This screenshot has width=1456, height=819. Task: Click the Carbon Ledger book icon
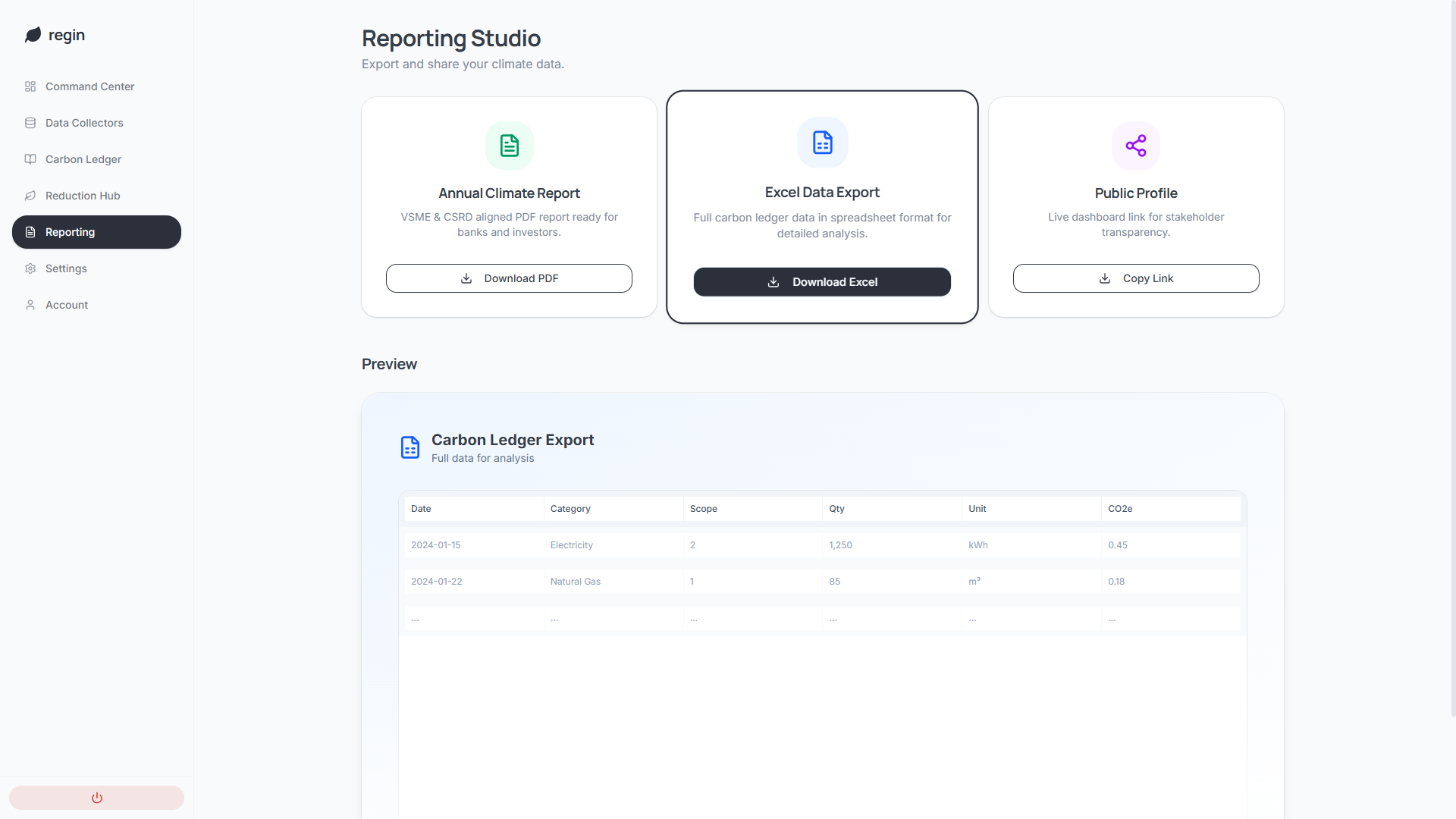click(x=30, y=159)
